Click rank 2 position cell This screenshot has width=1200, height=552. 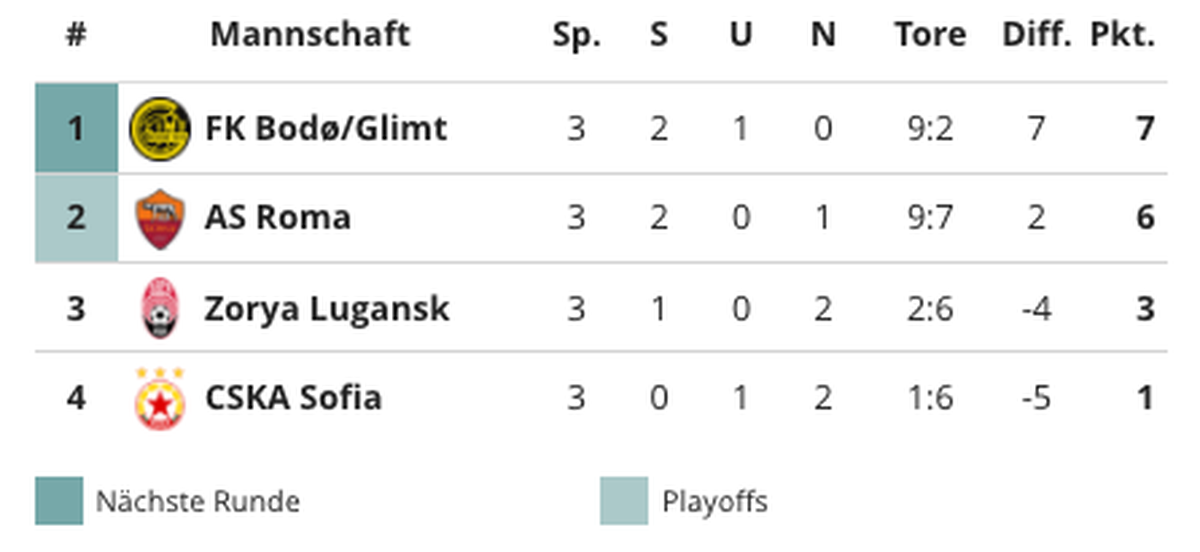(76, 218)
